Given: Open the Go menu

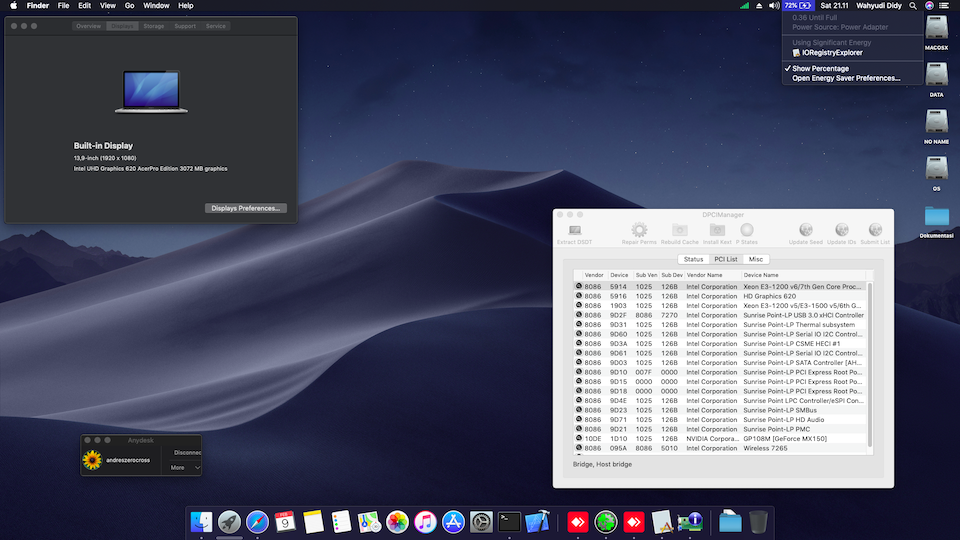Looking at the screenshot, I should [x=129, y=6].
